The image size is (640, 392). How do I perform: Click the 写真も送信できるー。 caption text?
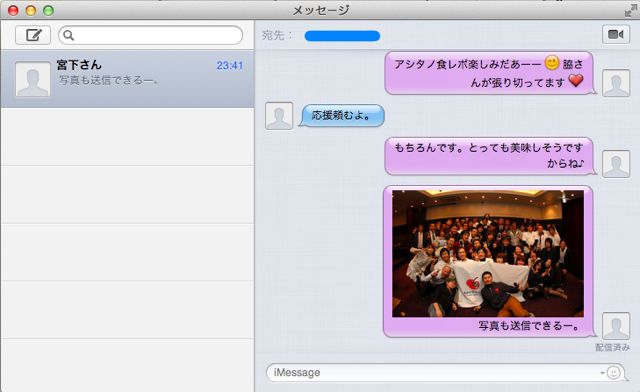click(x=529, y=326)
